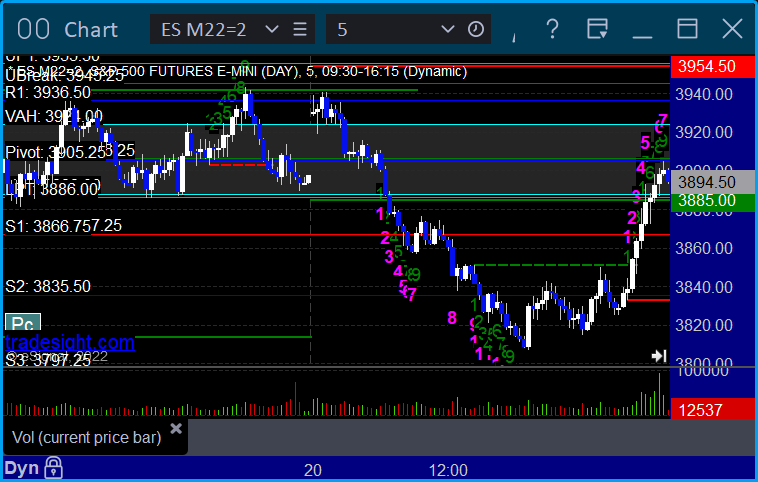Jump to latest bar arrow icon
The image size is (758, 482).
(x=659, y=356)
